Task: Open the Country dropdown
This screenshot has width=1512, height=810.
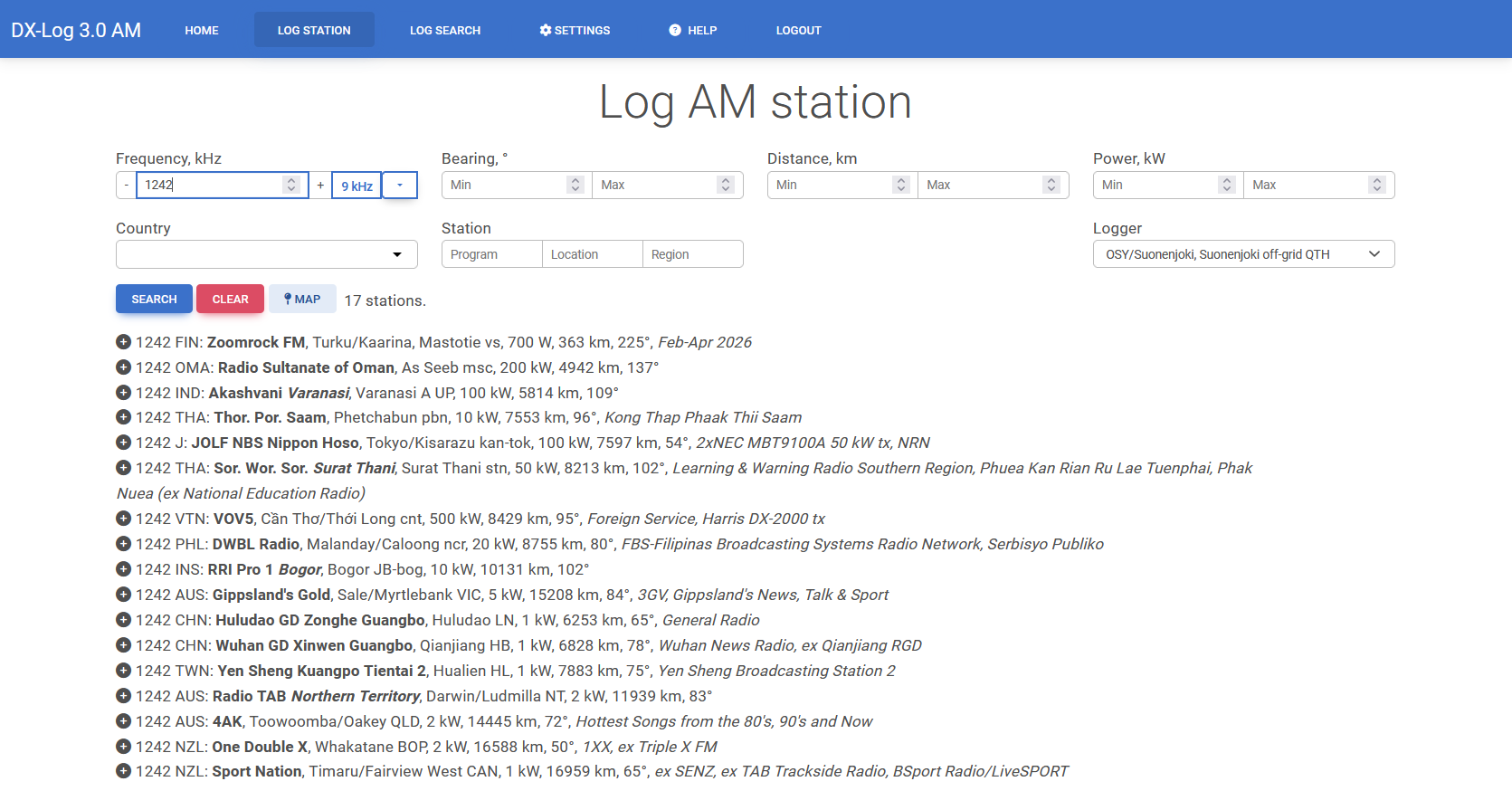Action: click(x=267, y=254)
